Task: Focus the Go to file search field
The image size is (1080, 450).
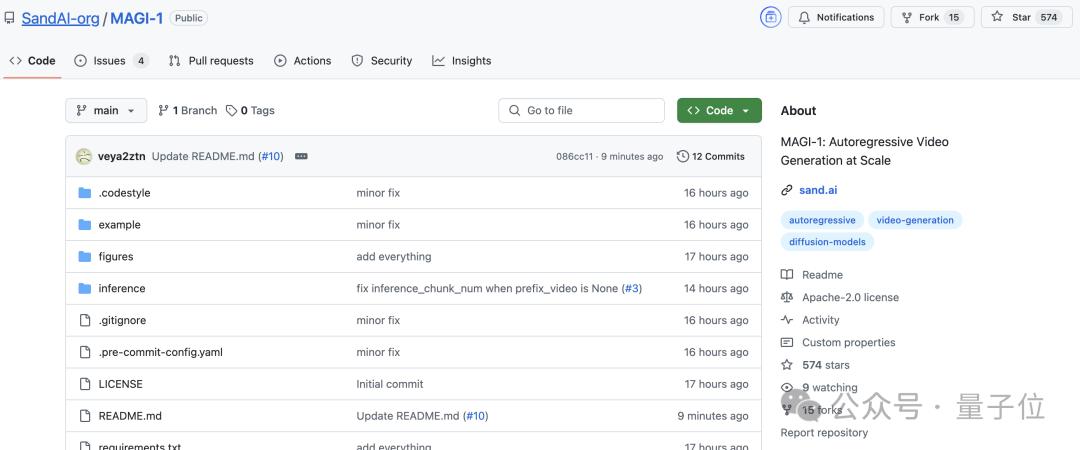Action: (581, 110)
